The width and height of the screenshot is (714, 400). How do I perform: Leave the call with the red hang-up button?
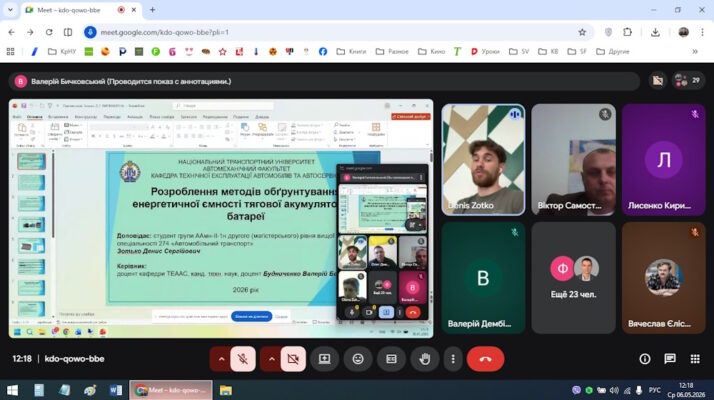click(x=485, y=359)
